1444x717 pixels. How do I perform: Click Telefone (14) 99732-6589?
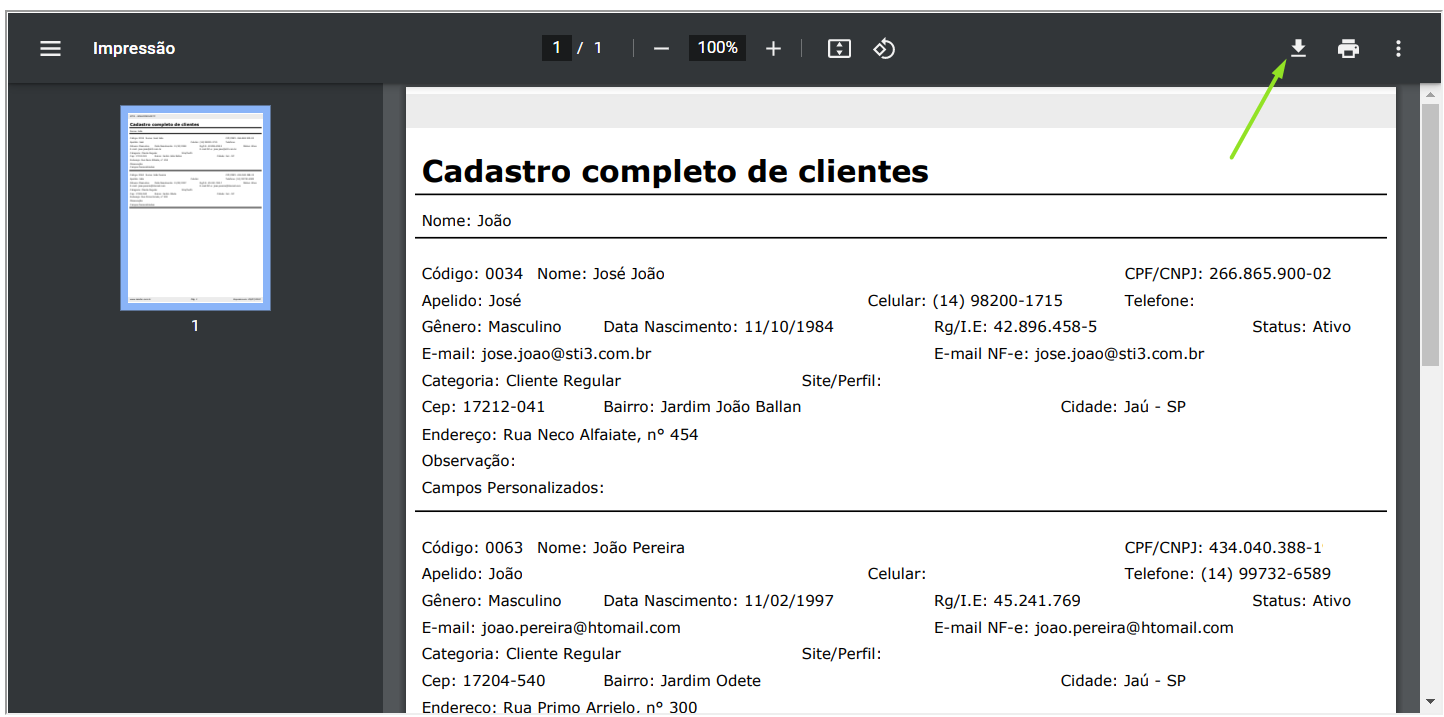(1228, 574)
